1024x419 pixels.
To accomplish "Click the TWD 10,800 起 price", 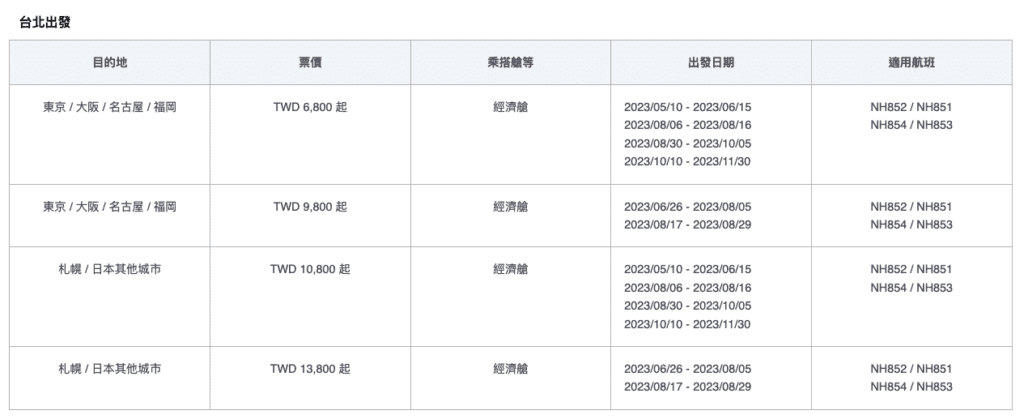I will [x=310, y=269].
